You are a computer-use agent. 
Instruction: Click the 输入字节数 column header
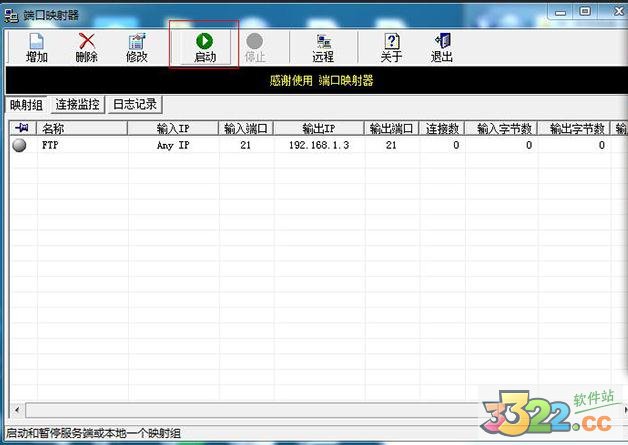[x=501, y=128]
